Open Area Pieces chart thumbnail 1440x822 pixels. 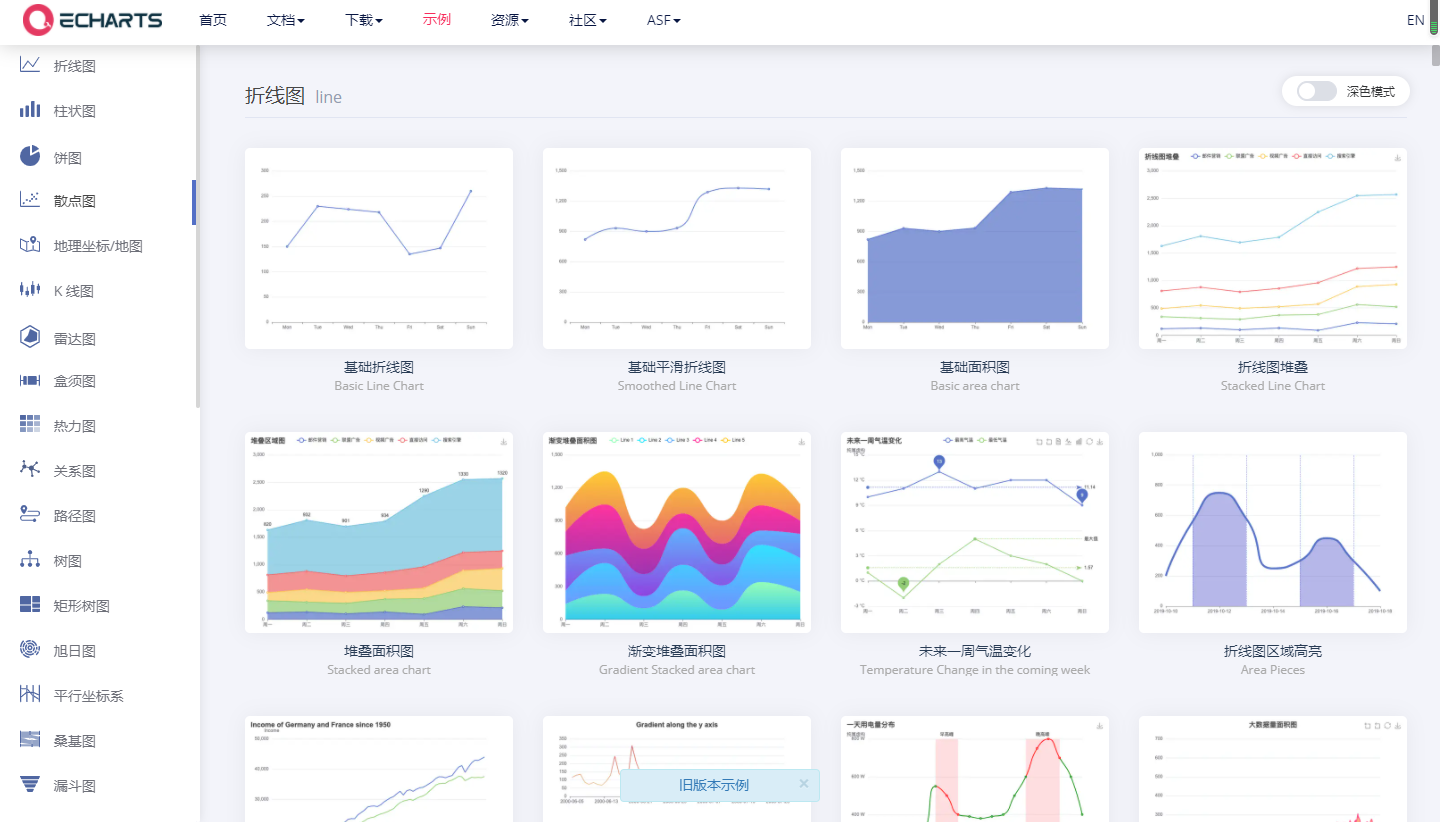[x=1273, y=532]
